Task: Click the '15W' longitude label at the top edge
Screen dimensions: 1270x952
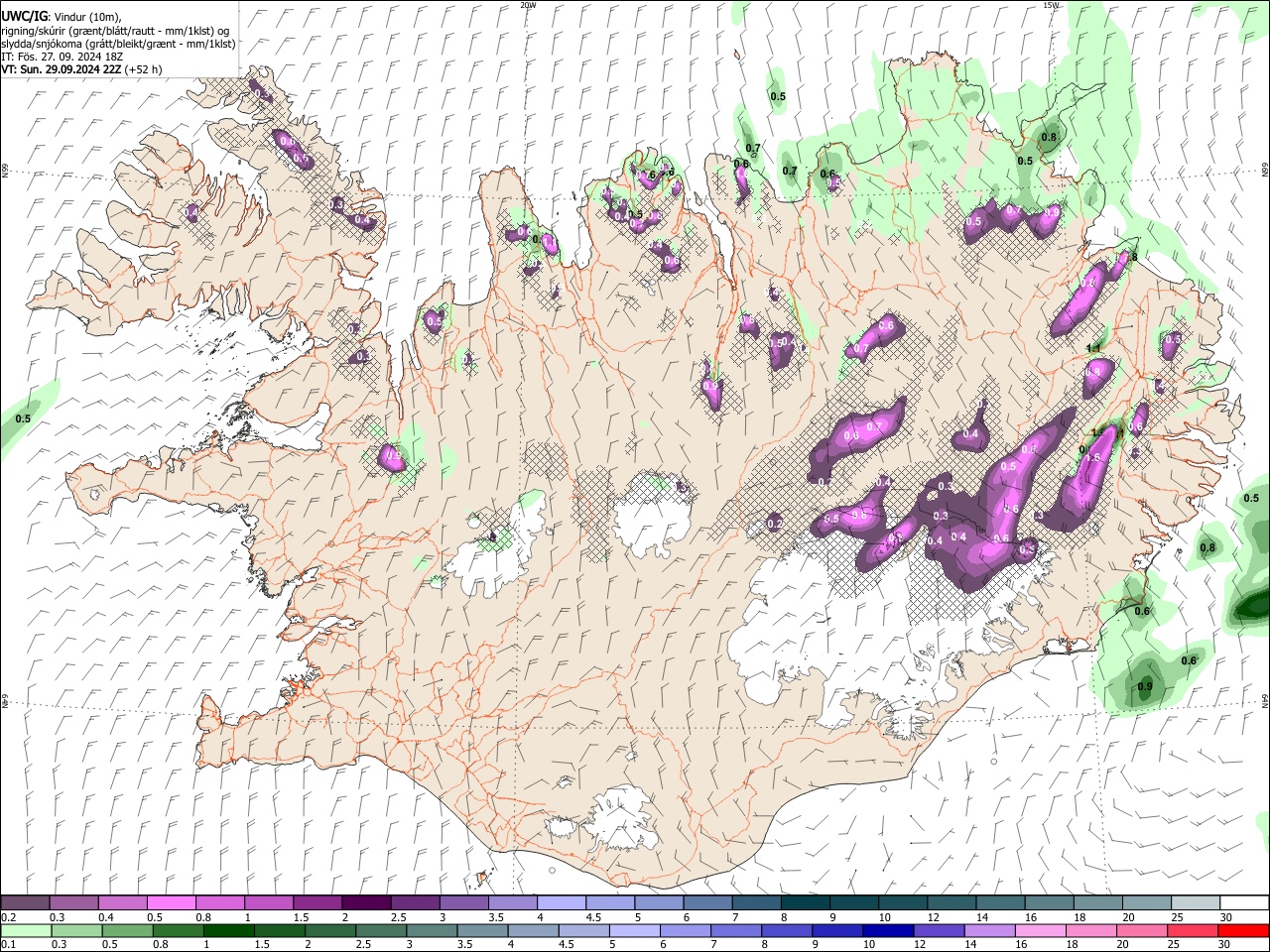Action: point(1052,5)
